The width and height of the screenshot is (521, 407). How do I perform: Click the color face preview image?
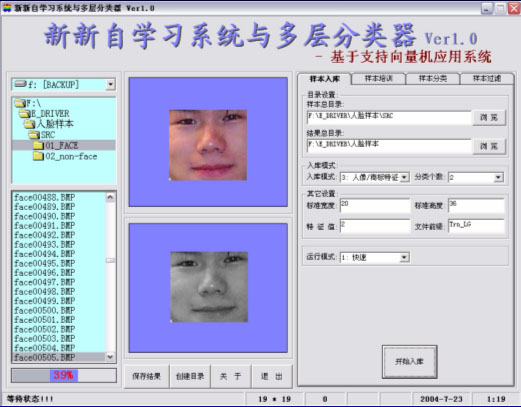[208, 145]
